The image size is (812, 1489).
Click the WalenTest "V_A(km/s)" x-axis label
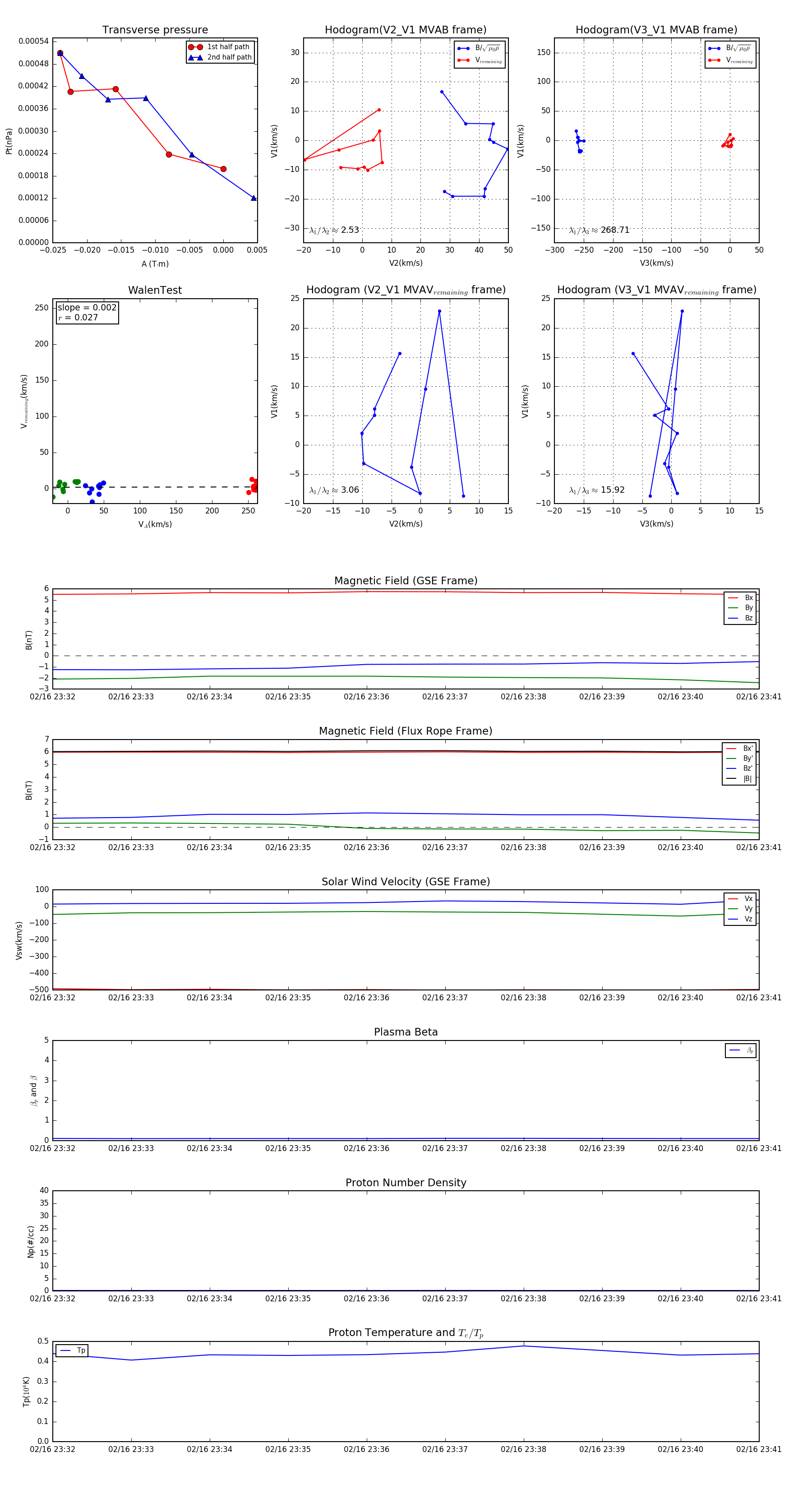155,524
